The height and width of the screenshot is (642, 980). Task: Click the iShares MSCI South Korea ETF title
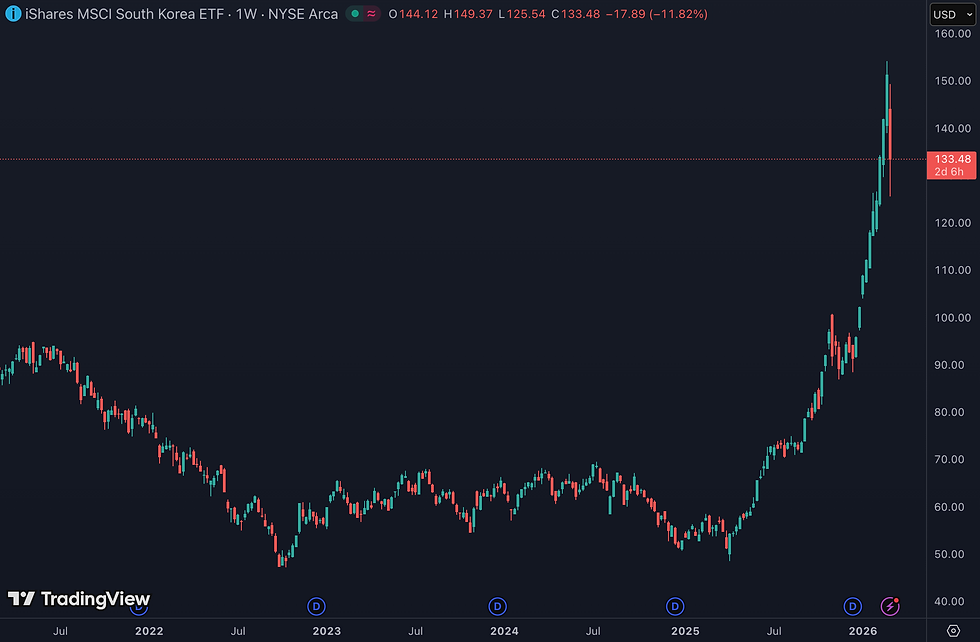[x=124, y=14]
